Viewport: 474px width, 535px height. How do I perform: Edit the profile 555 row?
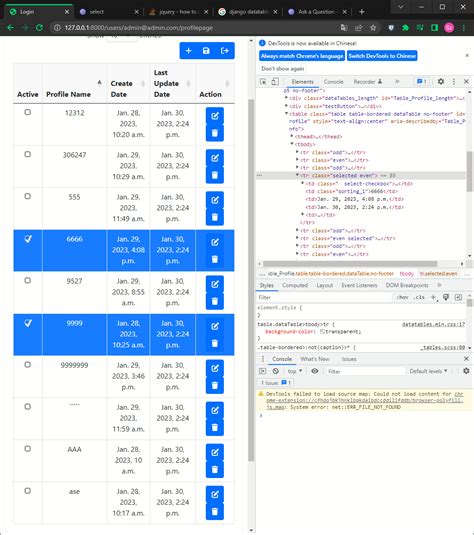(215, 200)
